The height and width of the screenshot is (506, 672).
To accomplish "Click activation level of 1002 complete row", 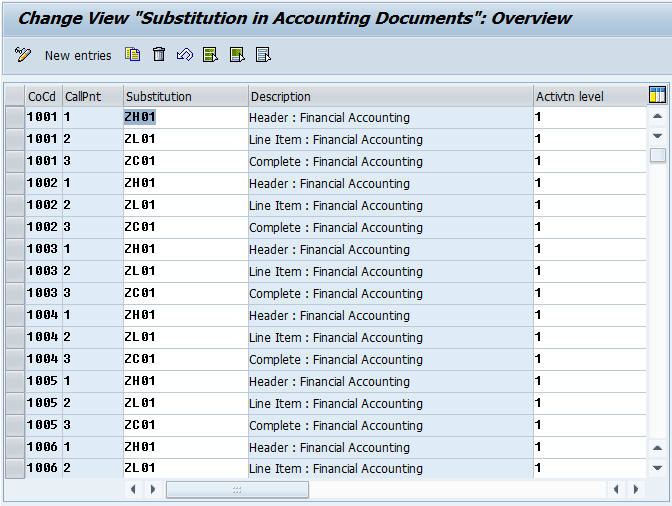I will point(590,228).
